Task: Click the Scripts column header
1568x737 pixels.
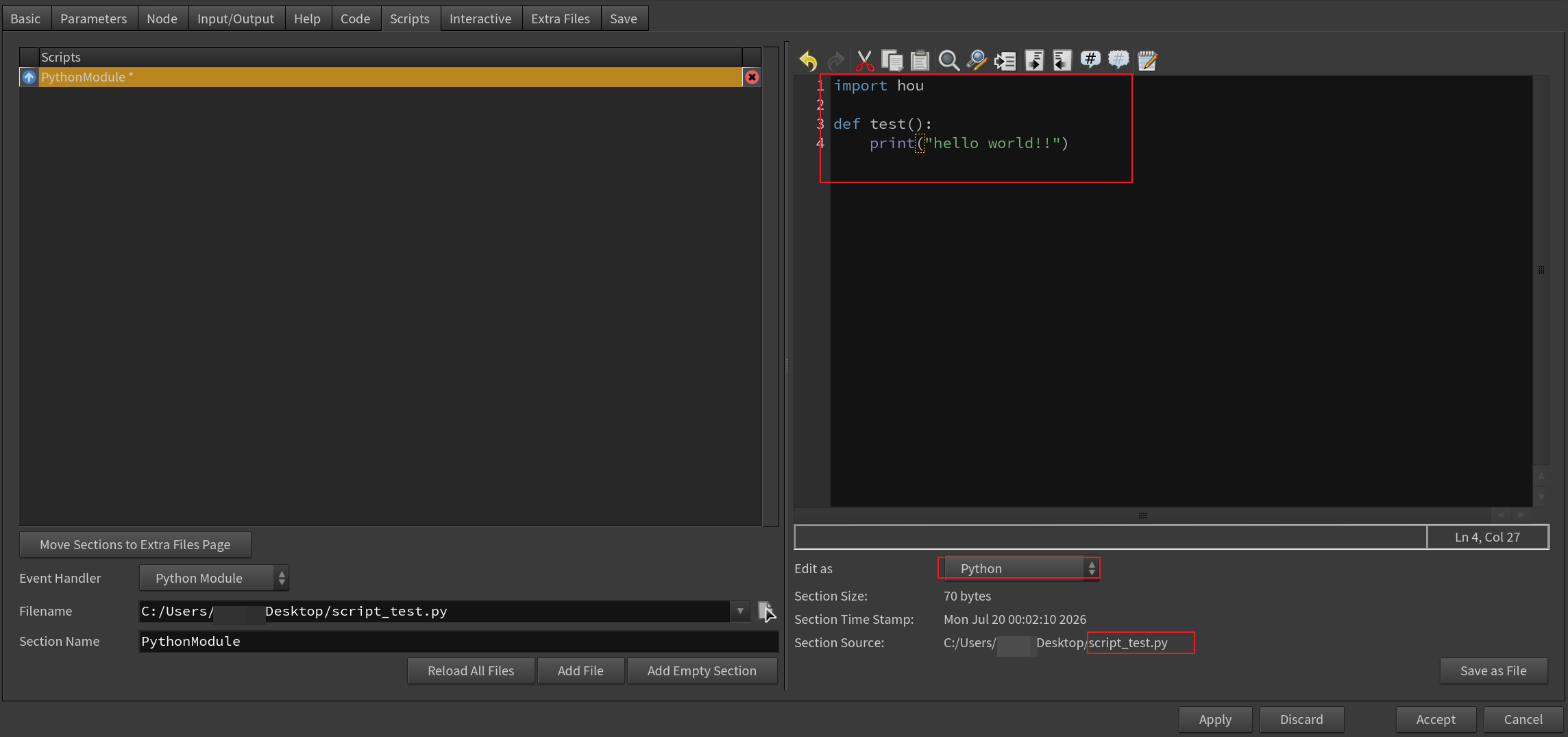Action: 391,57
